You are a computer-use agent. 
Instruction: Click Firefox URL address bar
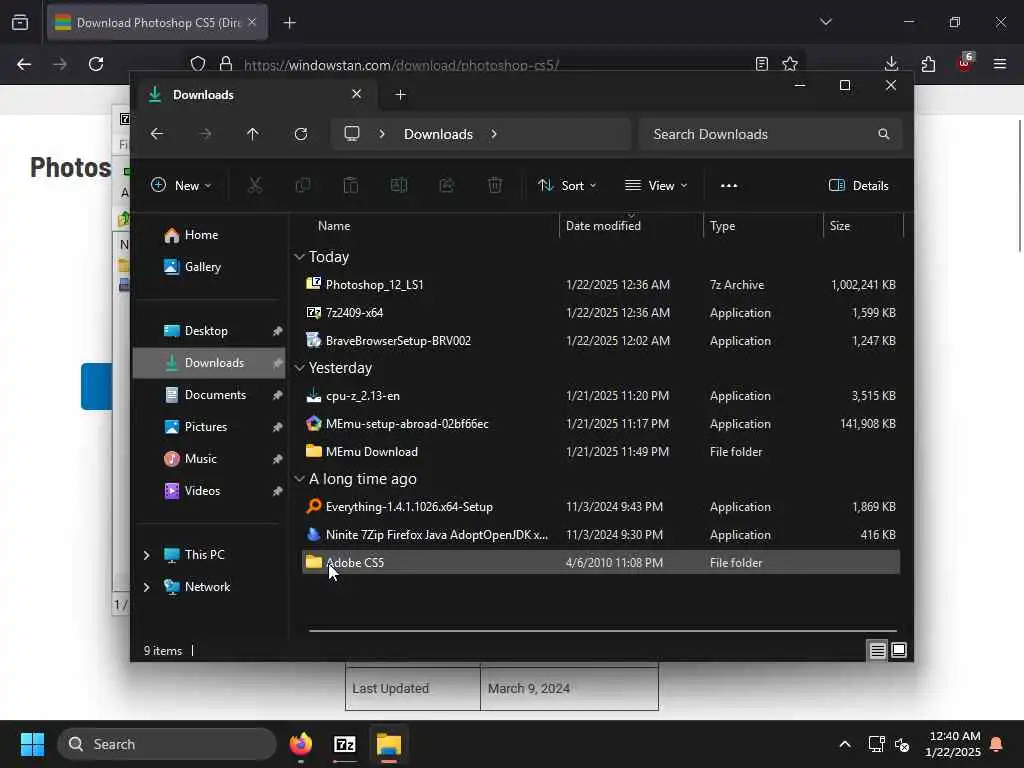coord(496,65)
